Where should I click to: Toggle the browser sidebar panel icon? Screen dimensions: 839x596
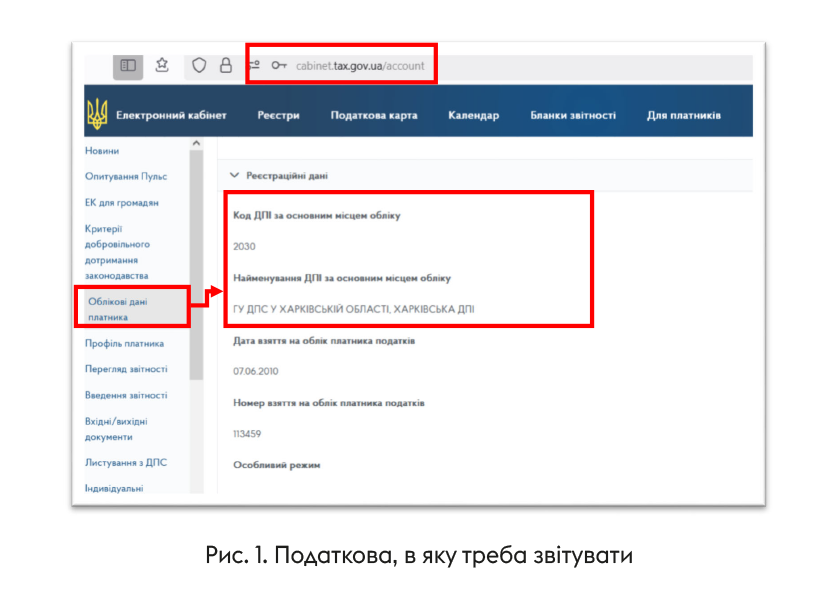pyautogui.click(x=128, y=66)
